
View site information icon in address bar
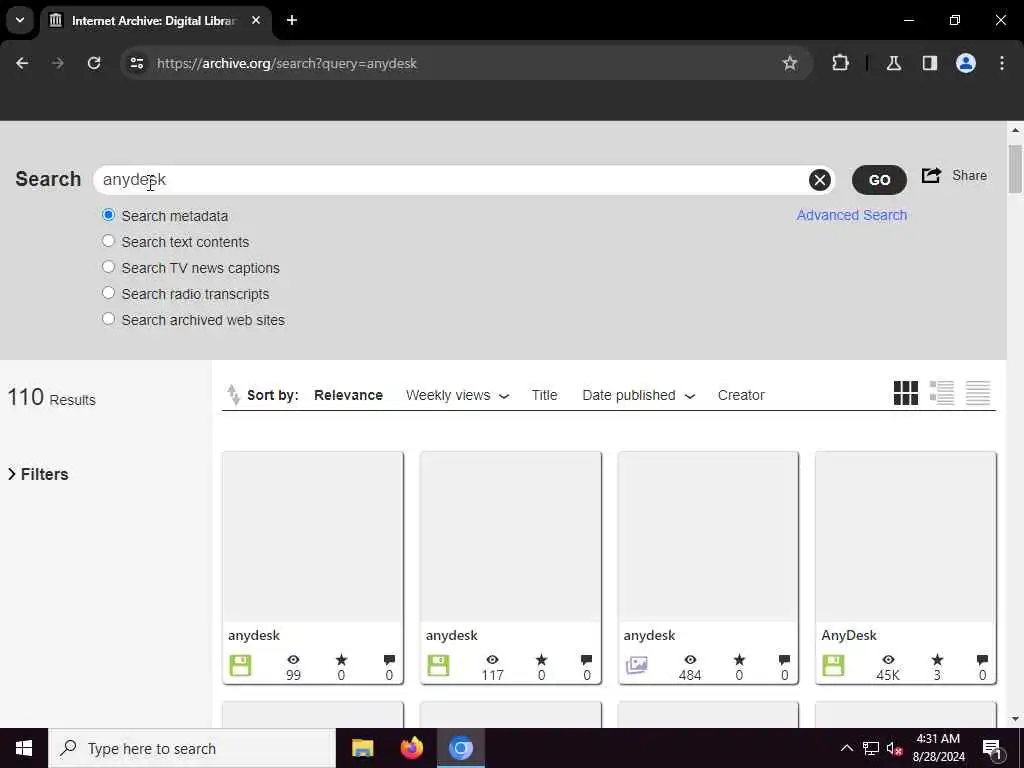(137, 63)
